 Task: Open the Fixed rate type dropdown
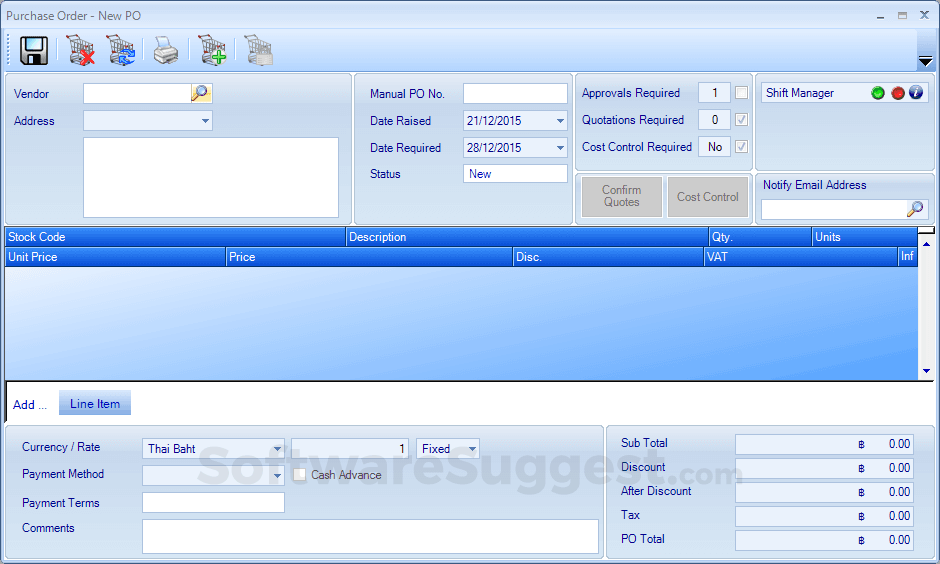(x=472, y=448)
